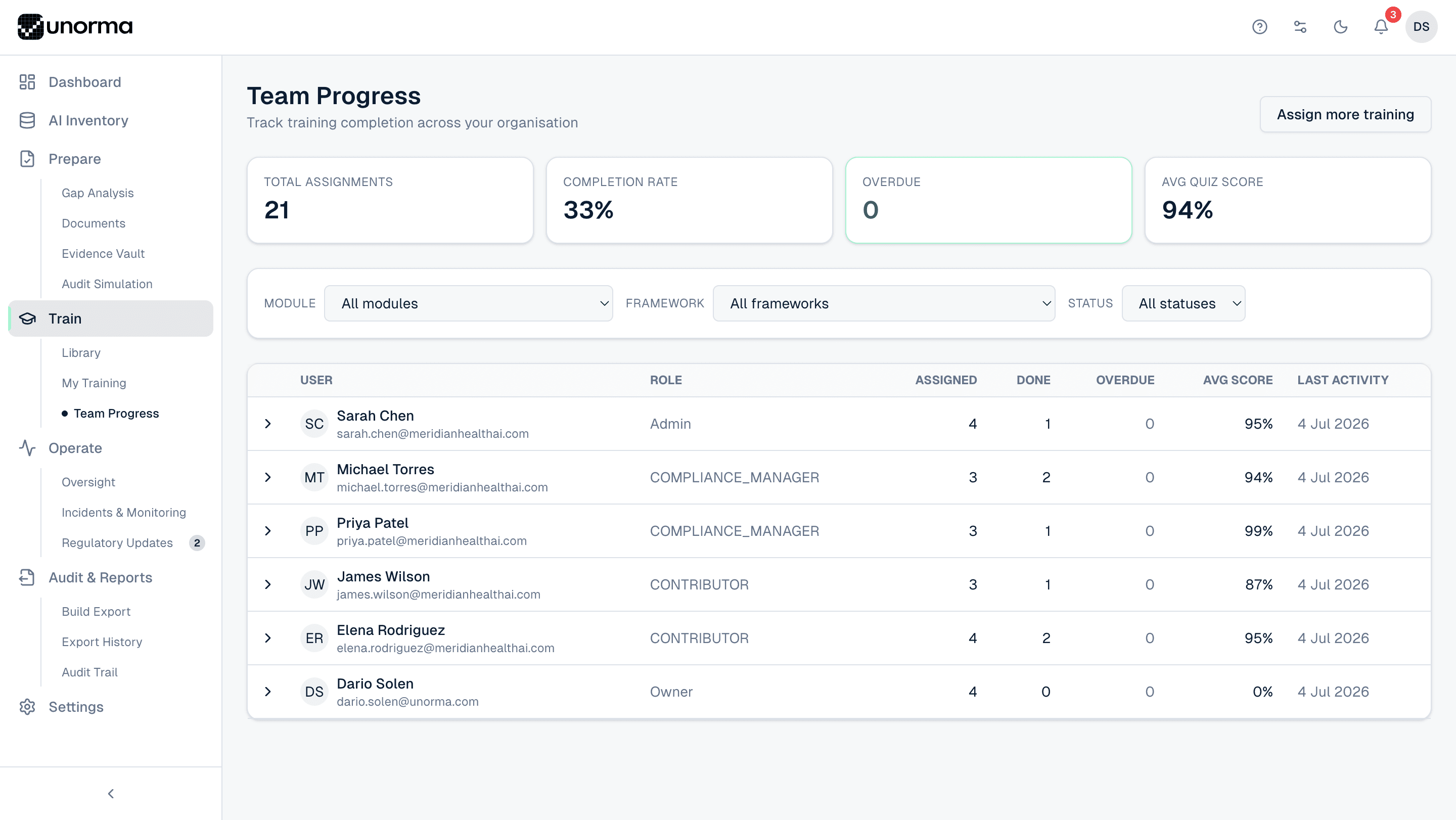Open notifications bell with 3 badge

pos(1381,27)
